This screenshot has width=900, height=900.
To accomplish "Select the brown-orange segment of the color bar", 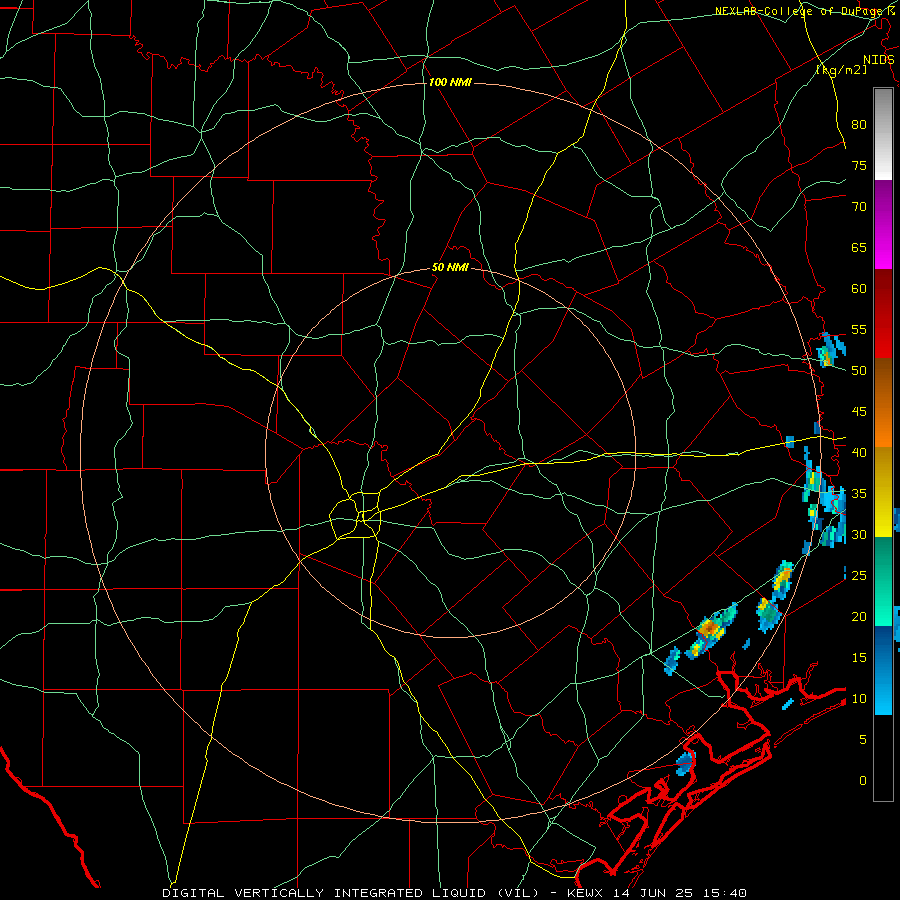I will pyautogui.click(x=883, y=403).
